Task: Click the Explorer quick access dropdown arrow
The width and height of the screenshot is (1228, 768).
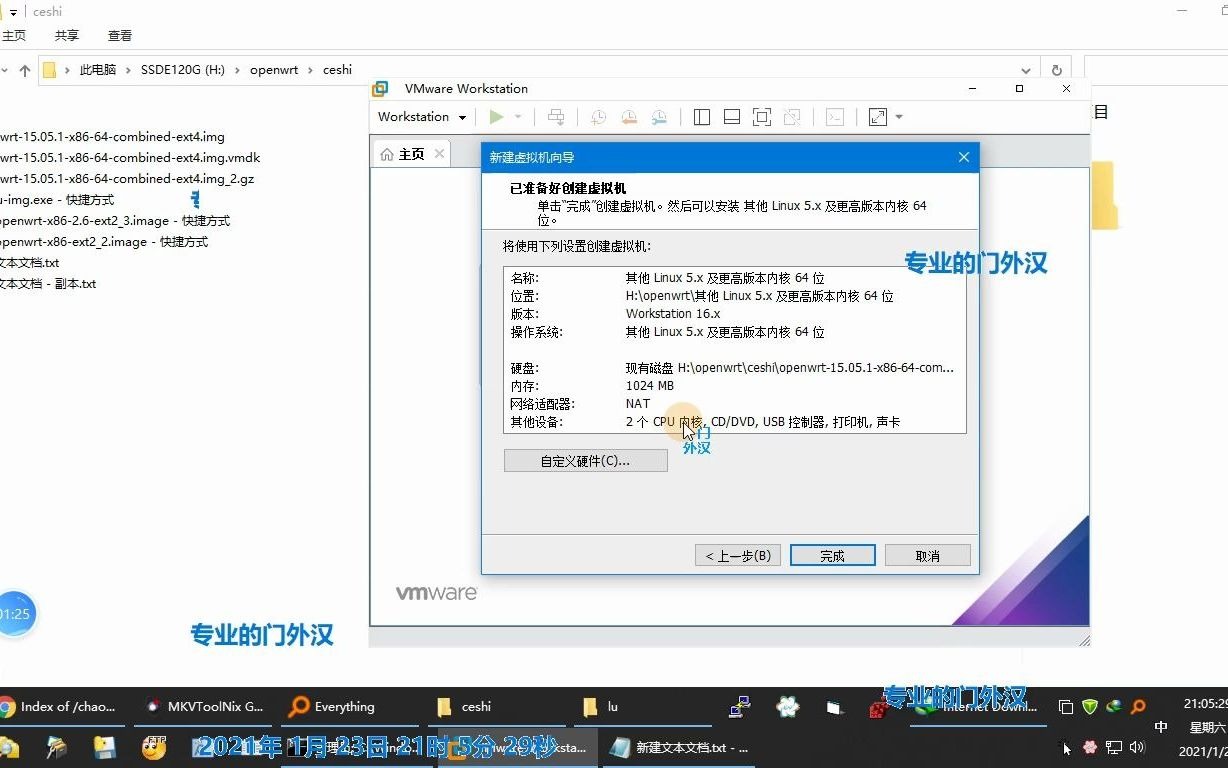Action: [x=13, y=12]
